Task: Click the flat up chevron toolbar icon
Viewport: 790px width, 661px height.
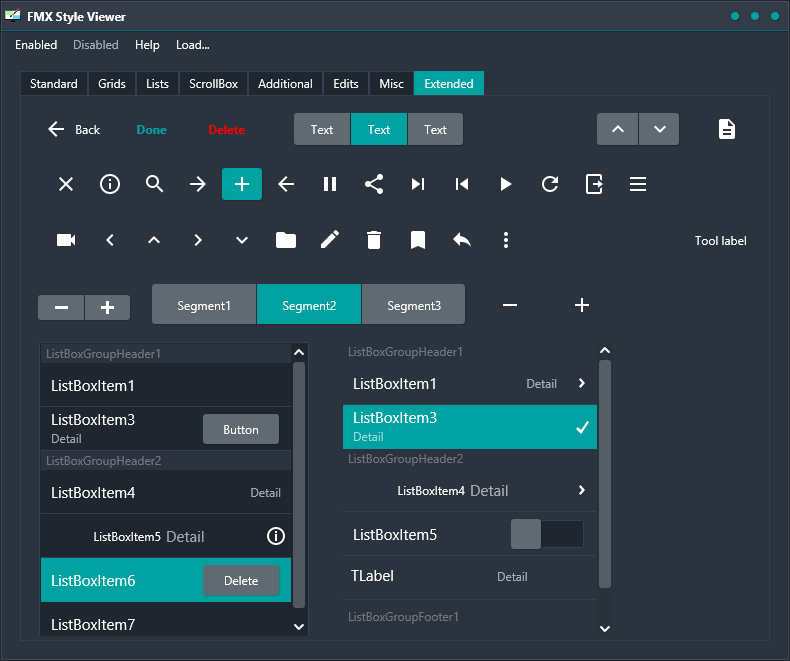Action: click(x=154, y=240)
